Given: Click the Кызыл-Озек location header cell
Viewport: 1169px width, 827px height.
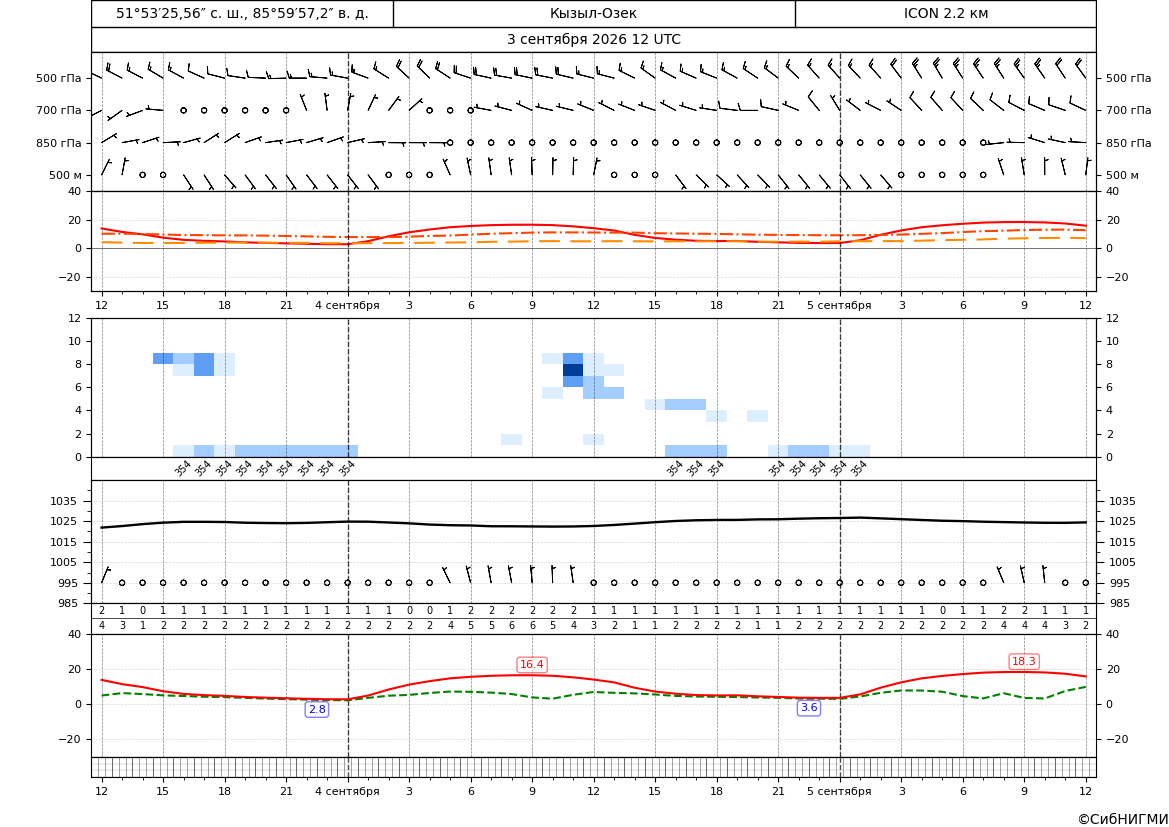Looking at the screenshot, I should pyautogui.click(x=593, y=13).
